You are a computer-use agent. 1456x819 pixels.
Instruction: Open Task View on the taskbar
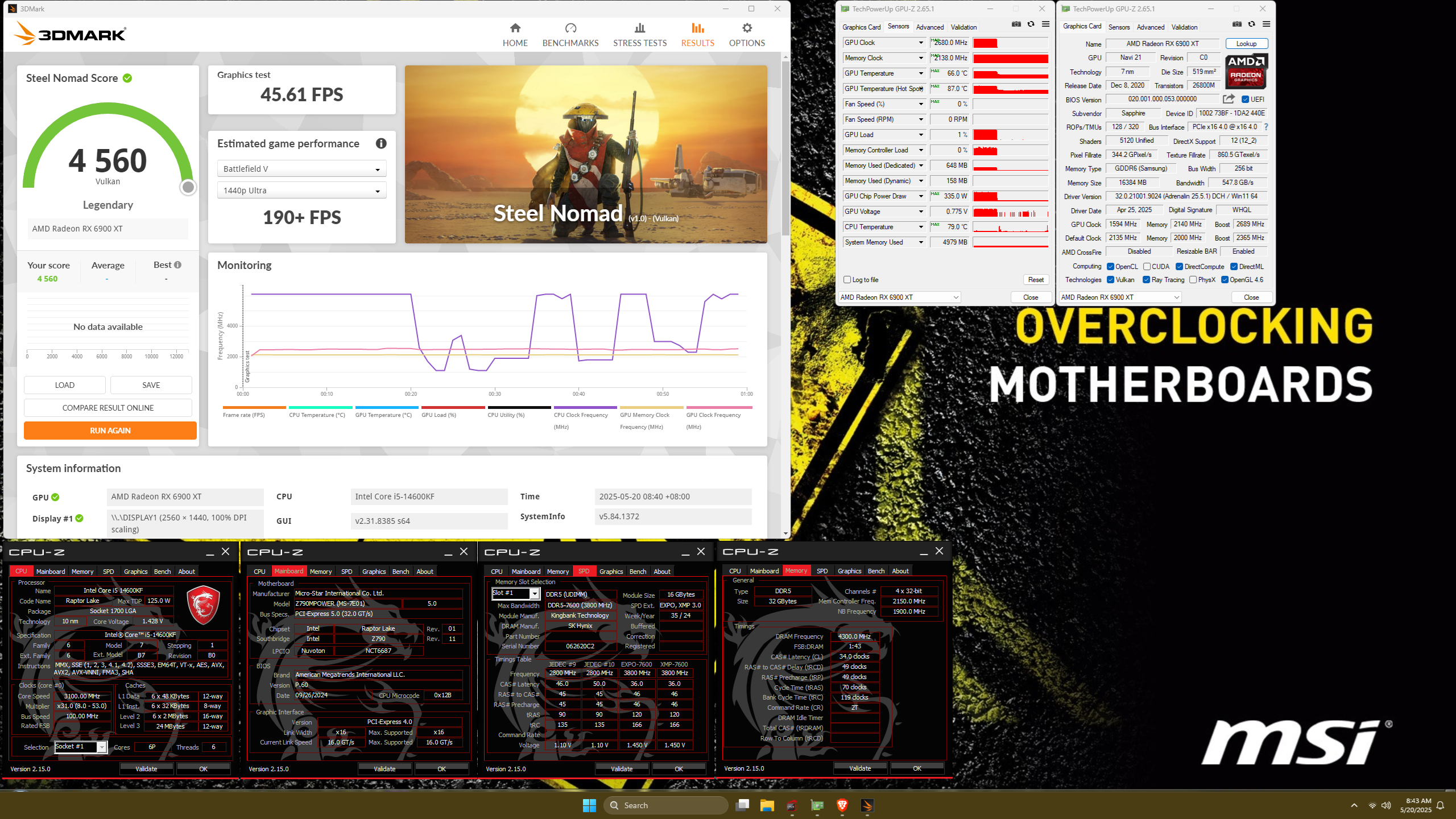tap(742, 805)
